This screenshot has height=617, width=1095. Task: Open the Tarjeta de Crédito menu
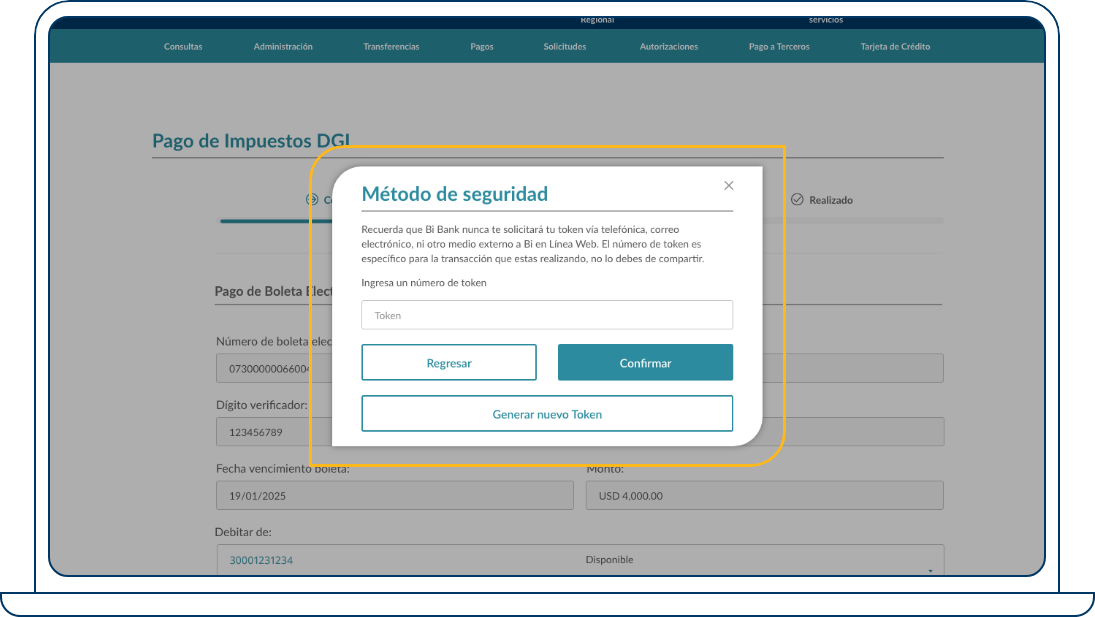point(895,46)
